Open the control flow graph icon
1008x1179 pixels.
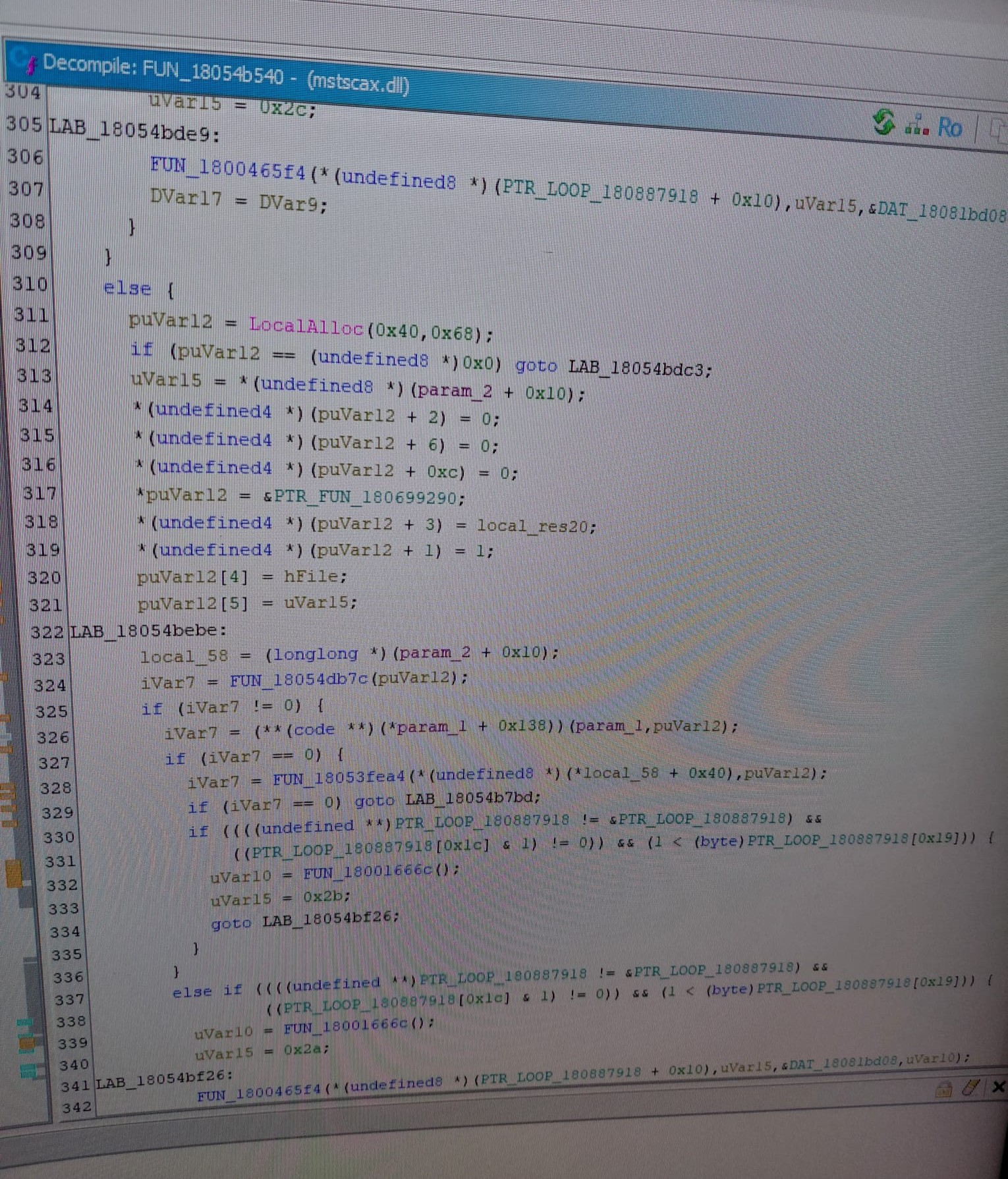point(916,125)
